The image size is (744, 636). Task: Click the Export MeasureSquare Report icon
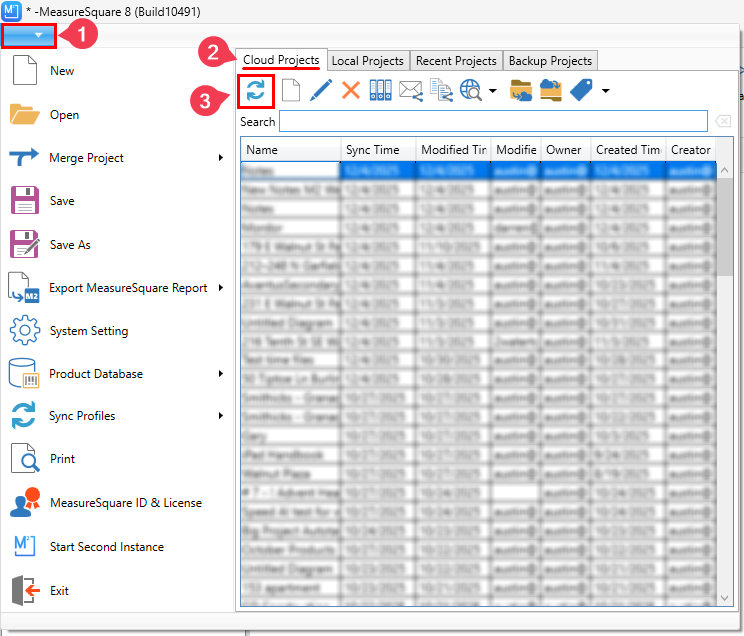tap(24, 288)
